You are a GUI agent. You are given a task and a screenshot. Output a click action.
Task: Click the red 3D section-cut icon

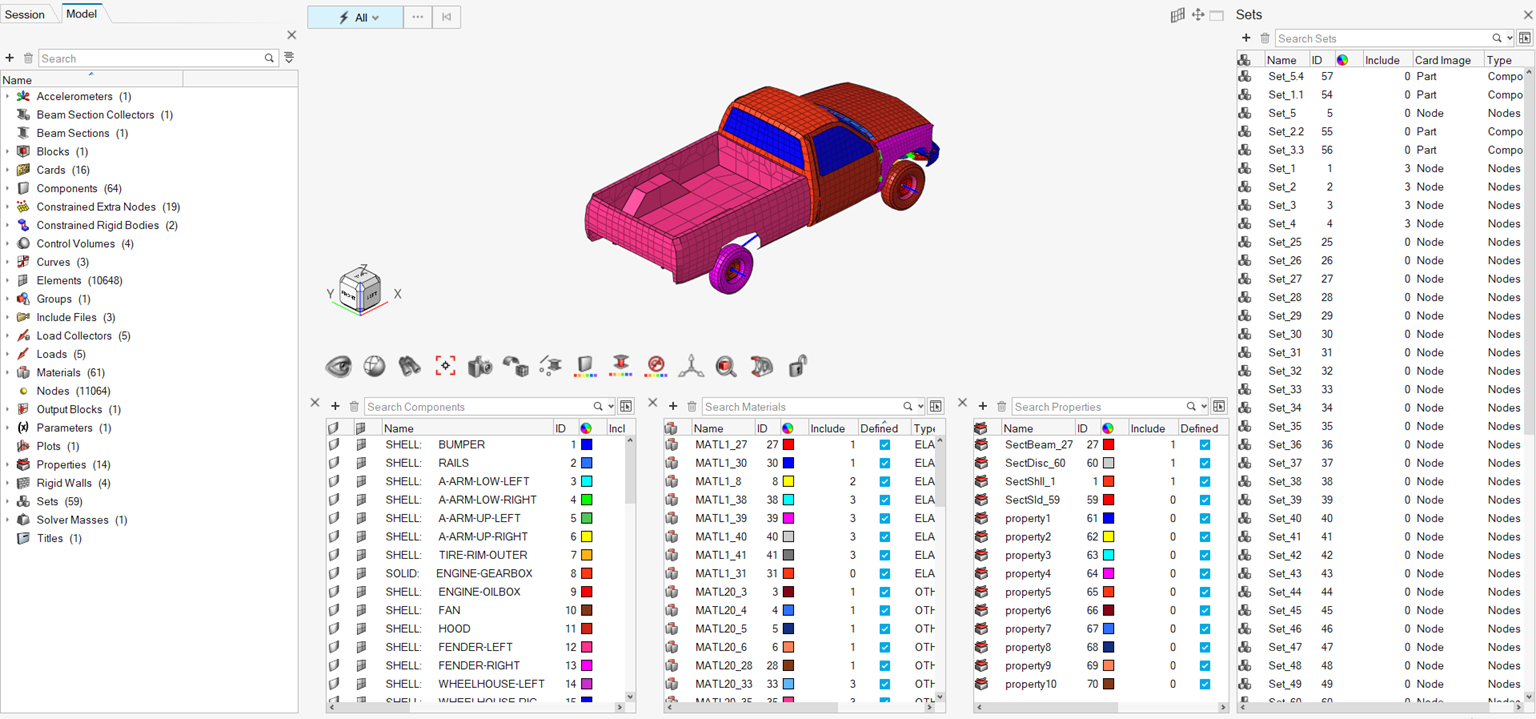pyautogui.click(x=762, y=366)
